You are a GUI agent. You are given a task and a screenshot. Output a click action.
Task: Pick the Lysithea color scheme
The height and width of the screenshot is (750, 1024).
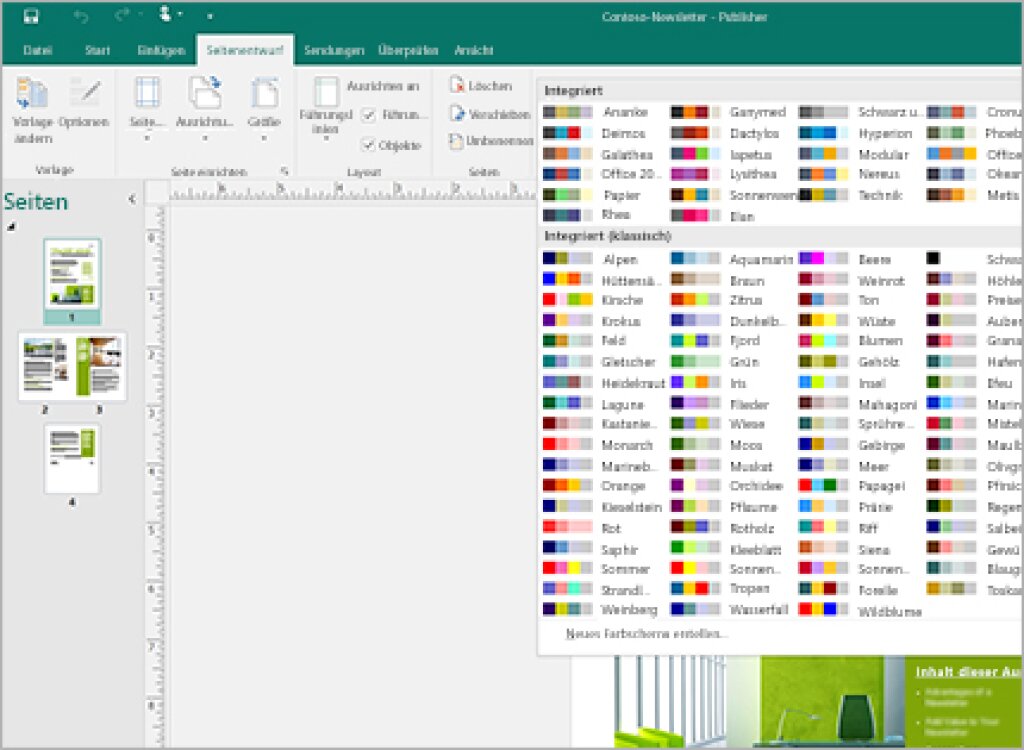(x=724, y=174)
